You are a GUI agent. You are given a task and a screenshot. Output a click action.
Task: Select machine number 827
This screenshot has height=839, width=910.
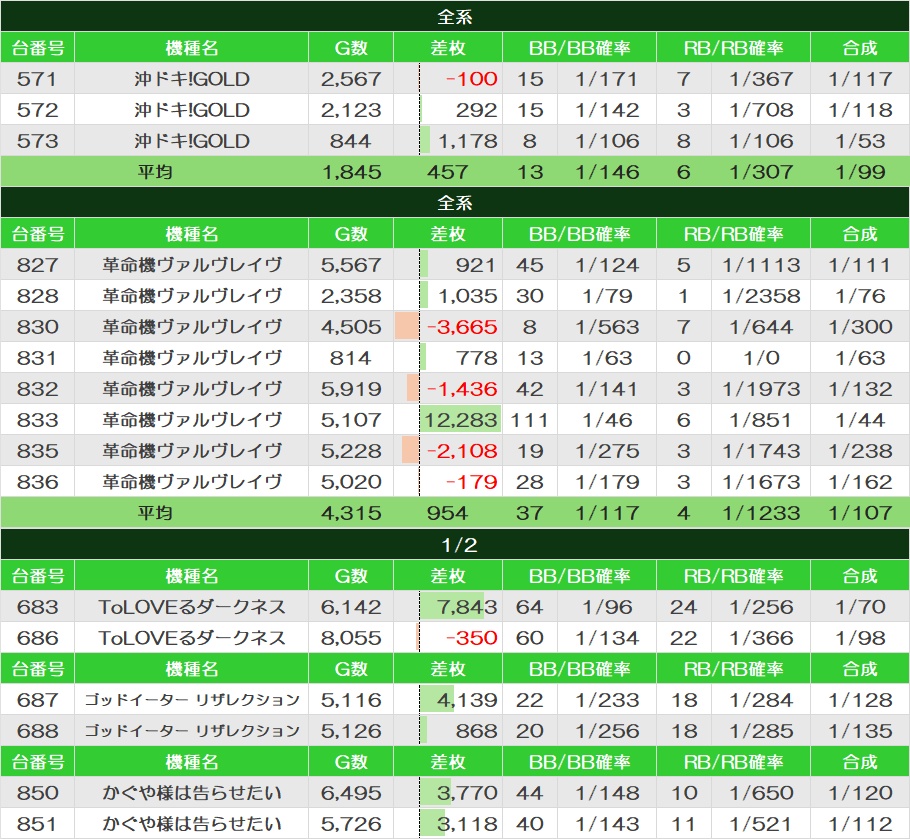click(37, 265)
